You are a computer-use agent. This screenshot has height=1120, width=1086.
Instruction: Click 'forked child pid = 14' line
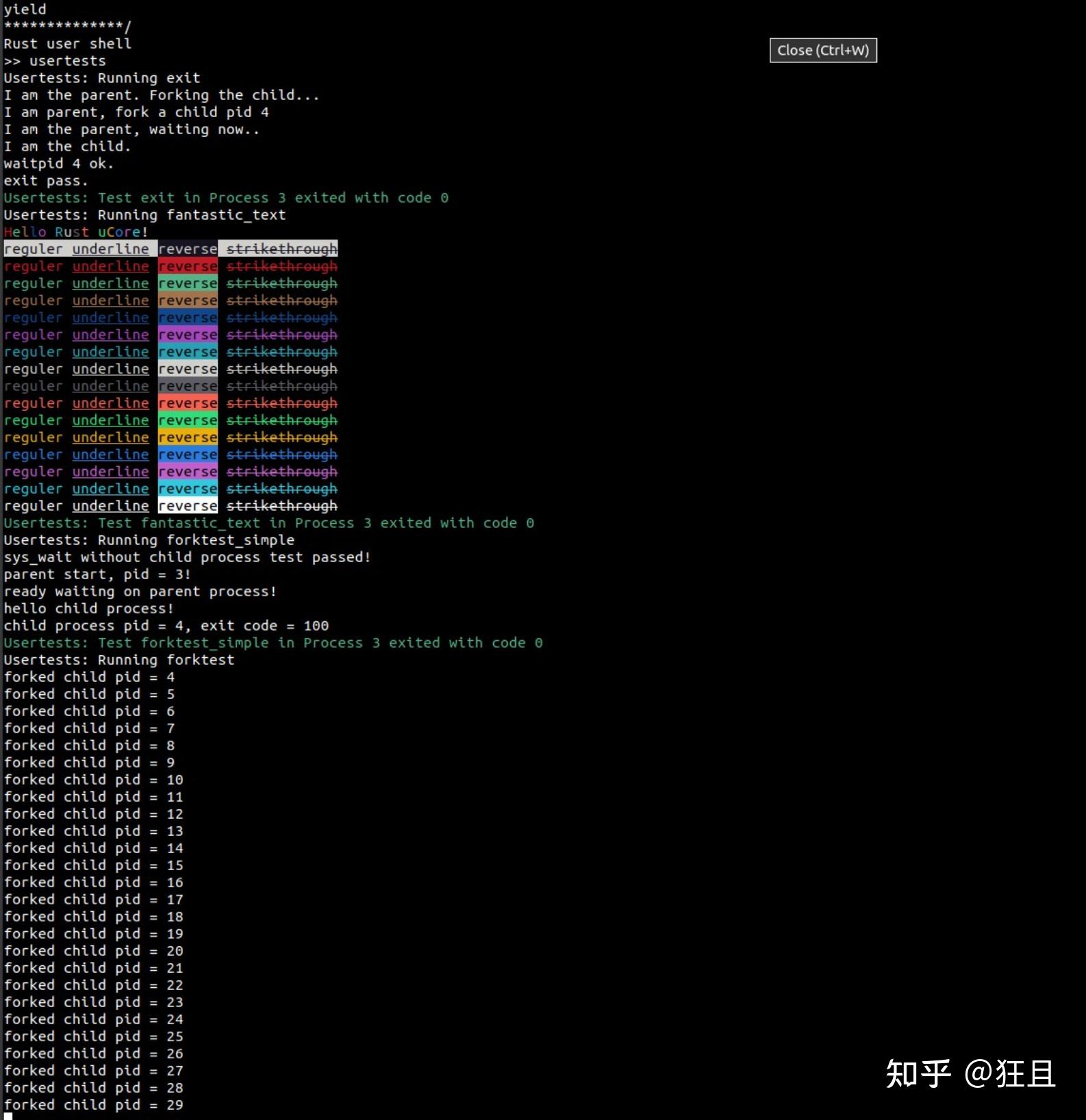(94, 848)
